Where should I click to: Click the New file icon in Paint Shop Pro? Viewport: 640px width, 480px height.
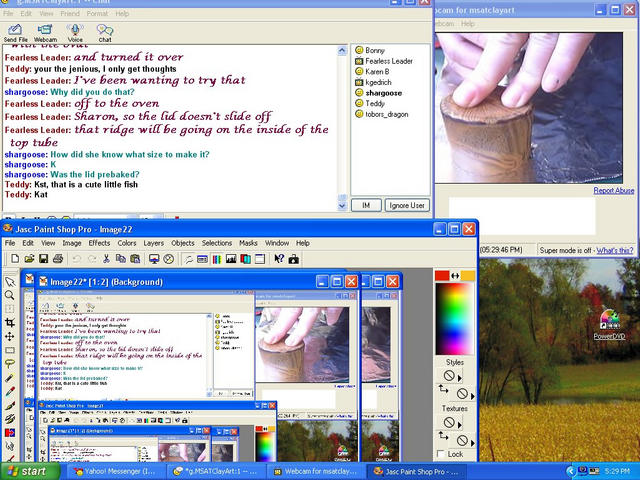coord(15,259)
